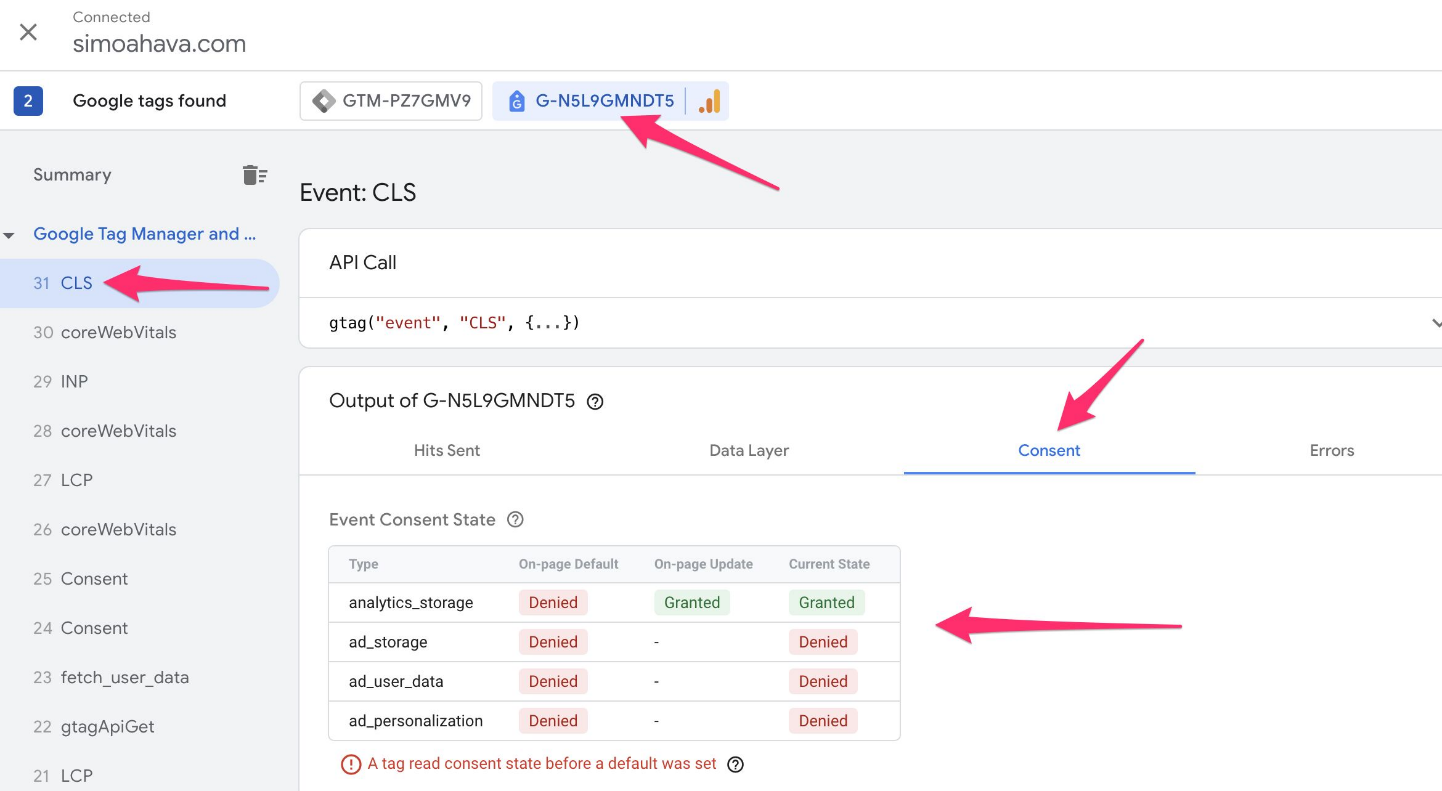Click the tags found count badge

(x=28, y=101)
